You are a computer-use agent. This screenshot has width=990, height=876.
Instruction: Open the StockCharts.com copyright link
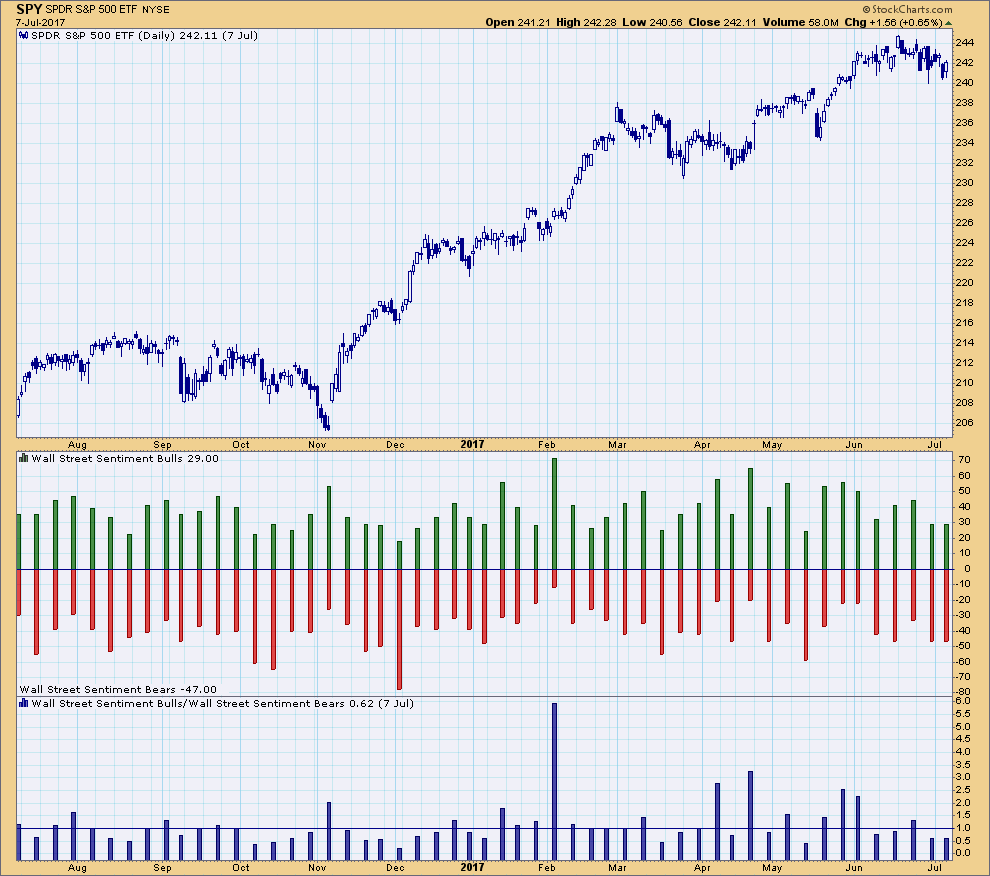[908, 9]
